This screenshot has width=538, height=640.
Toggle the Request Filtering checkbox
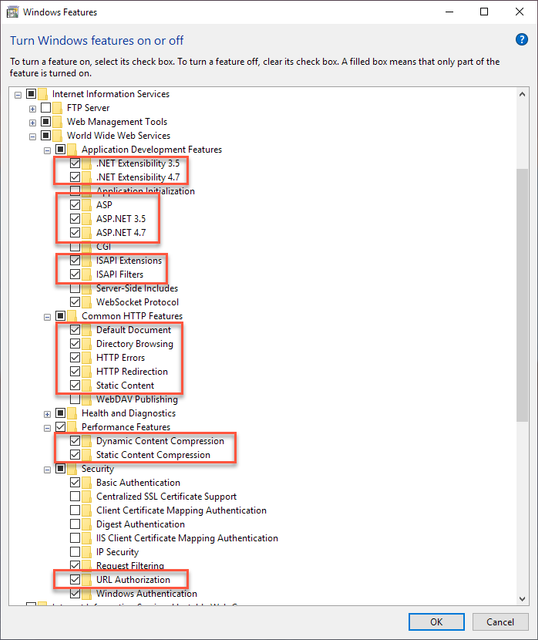75,565
